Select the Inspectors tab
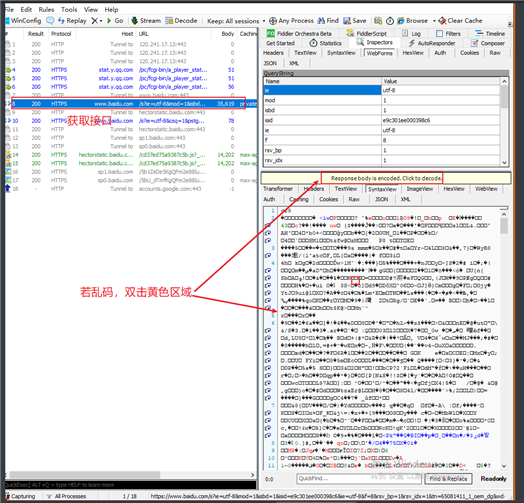 click(x=374, y=42)
